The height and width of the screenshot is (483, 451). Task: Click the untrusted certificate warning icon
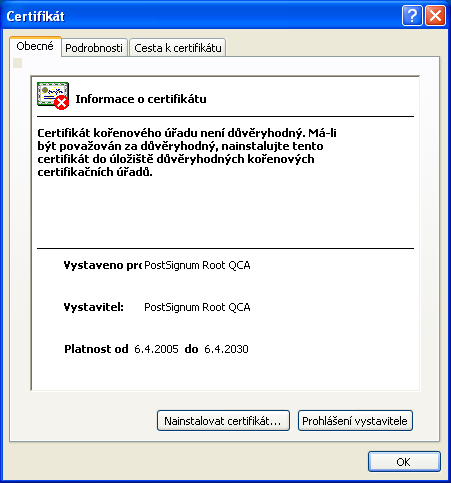[x=53, y=96]
